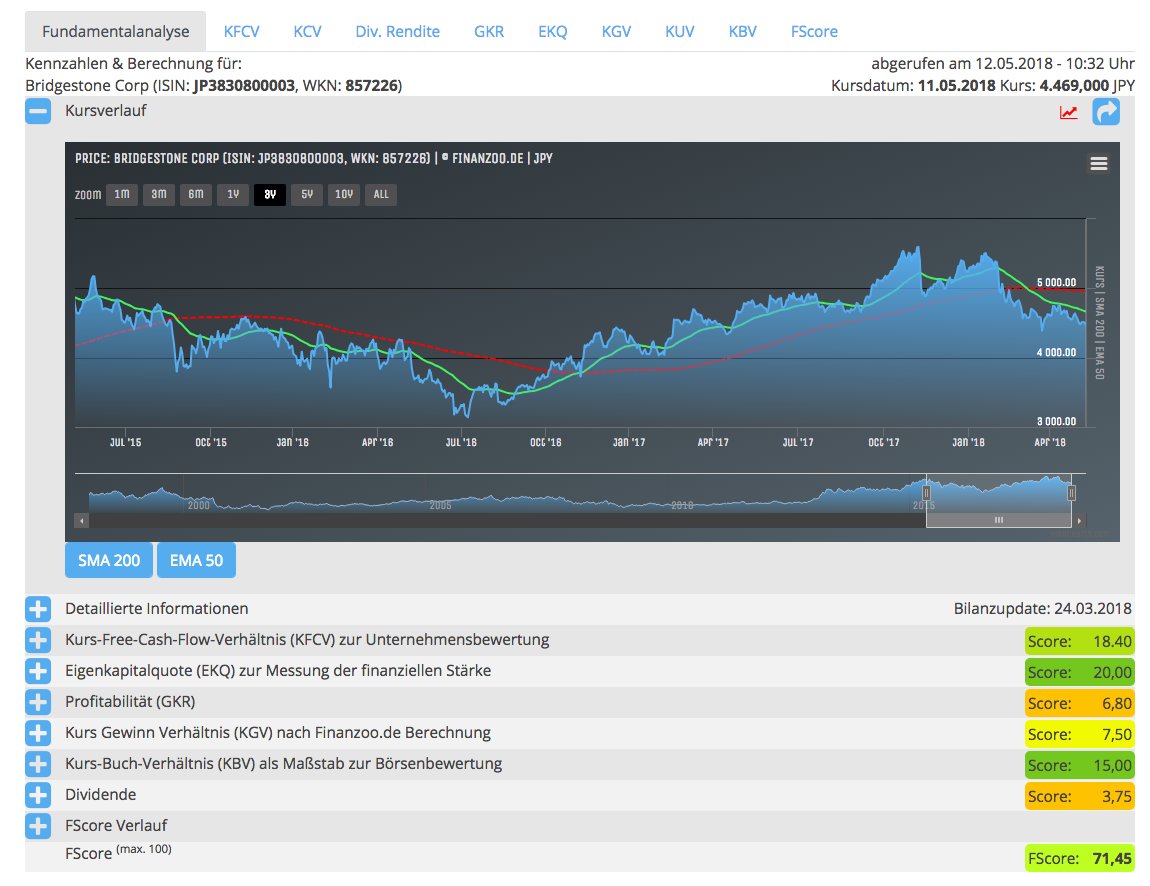Viewport: 1150px width, 886px height.
Task: Click the Jan '17 axis label
Action: tap(629, 442)
